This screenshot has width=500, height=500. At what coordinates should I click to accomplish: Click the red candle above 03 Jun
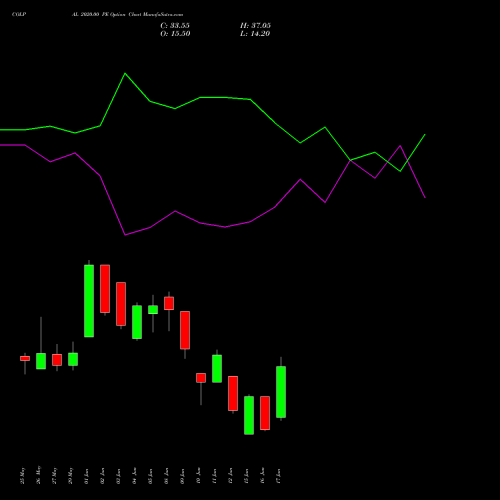coord(121,304)
